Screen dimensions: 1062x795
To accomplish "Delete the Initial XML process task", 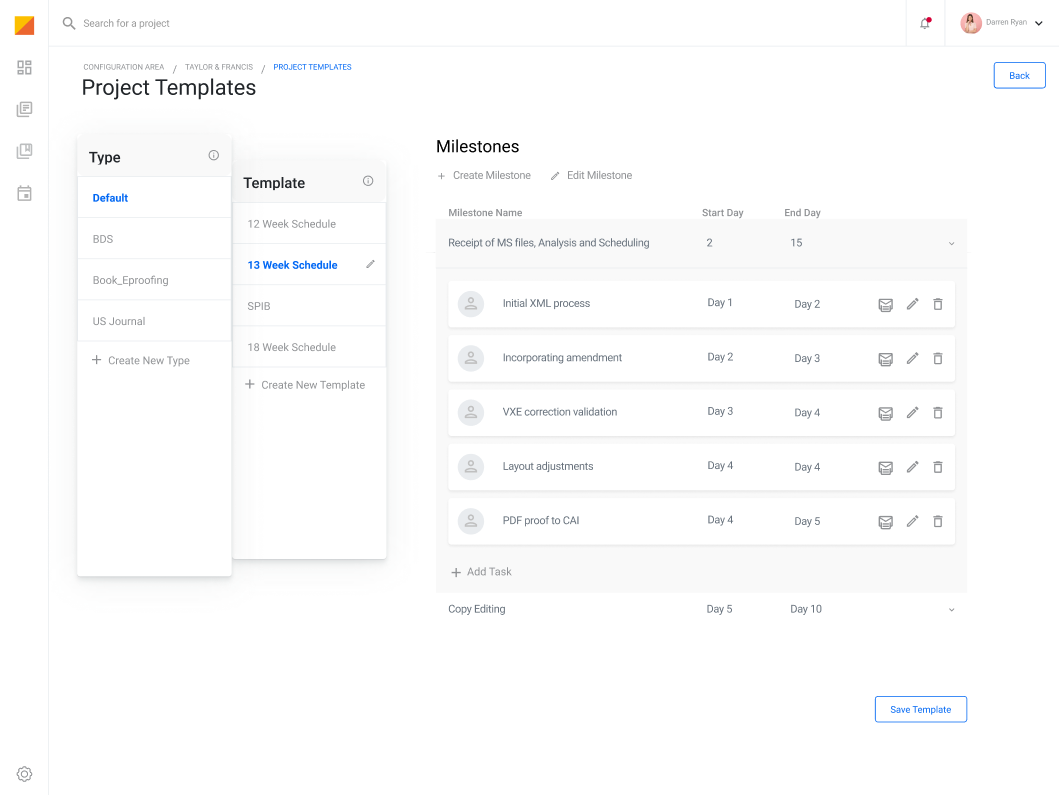I will 938,304.
